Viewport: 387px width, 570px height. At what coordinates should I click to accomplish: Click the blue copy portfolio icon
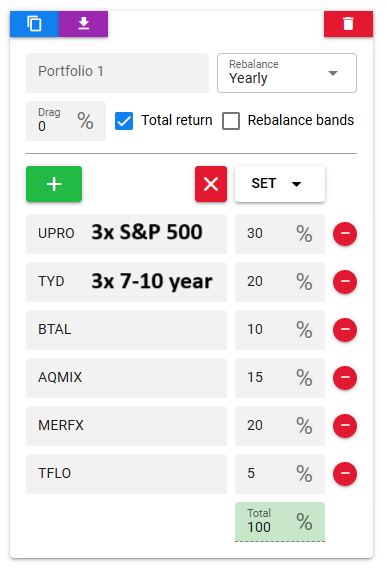(x=34, y=24)
